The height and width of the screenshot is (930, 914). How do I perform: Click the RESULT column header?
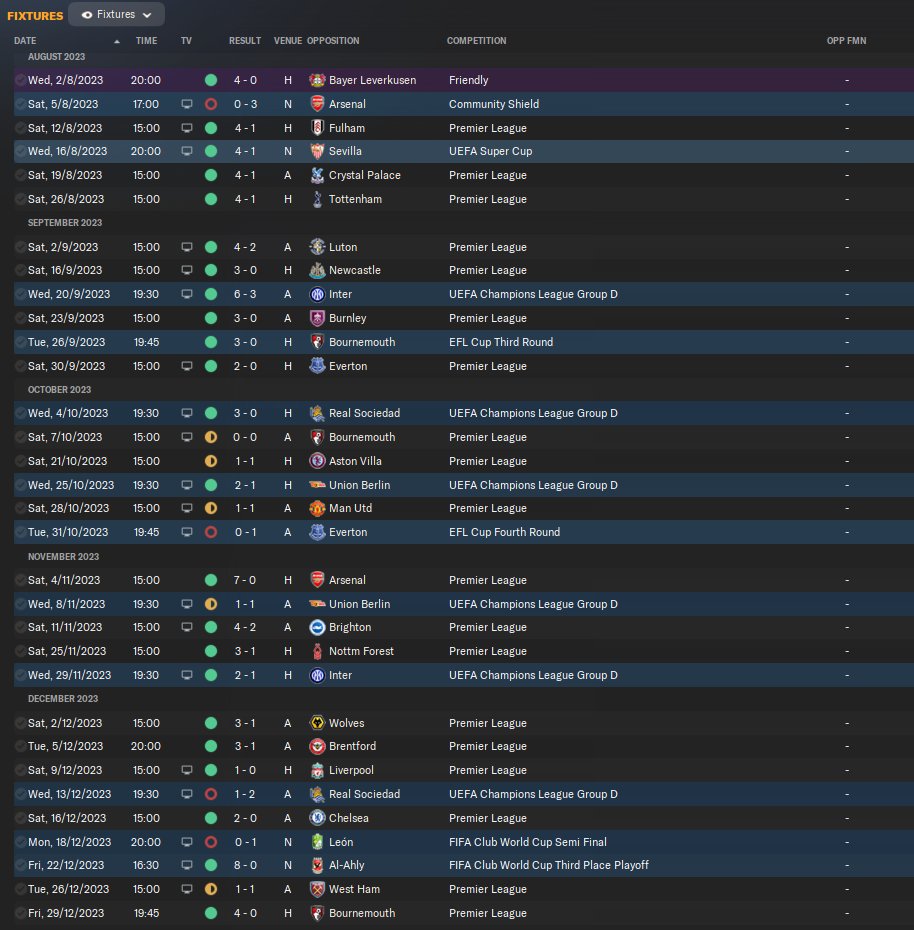click(x=245, y=40)
